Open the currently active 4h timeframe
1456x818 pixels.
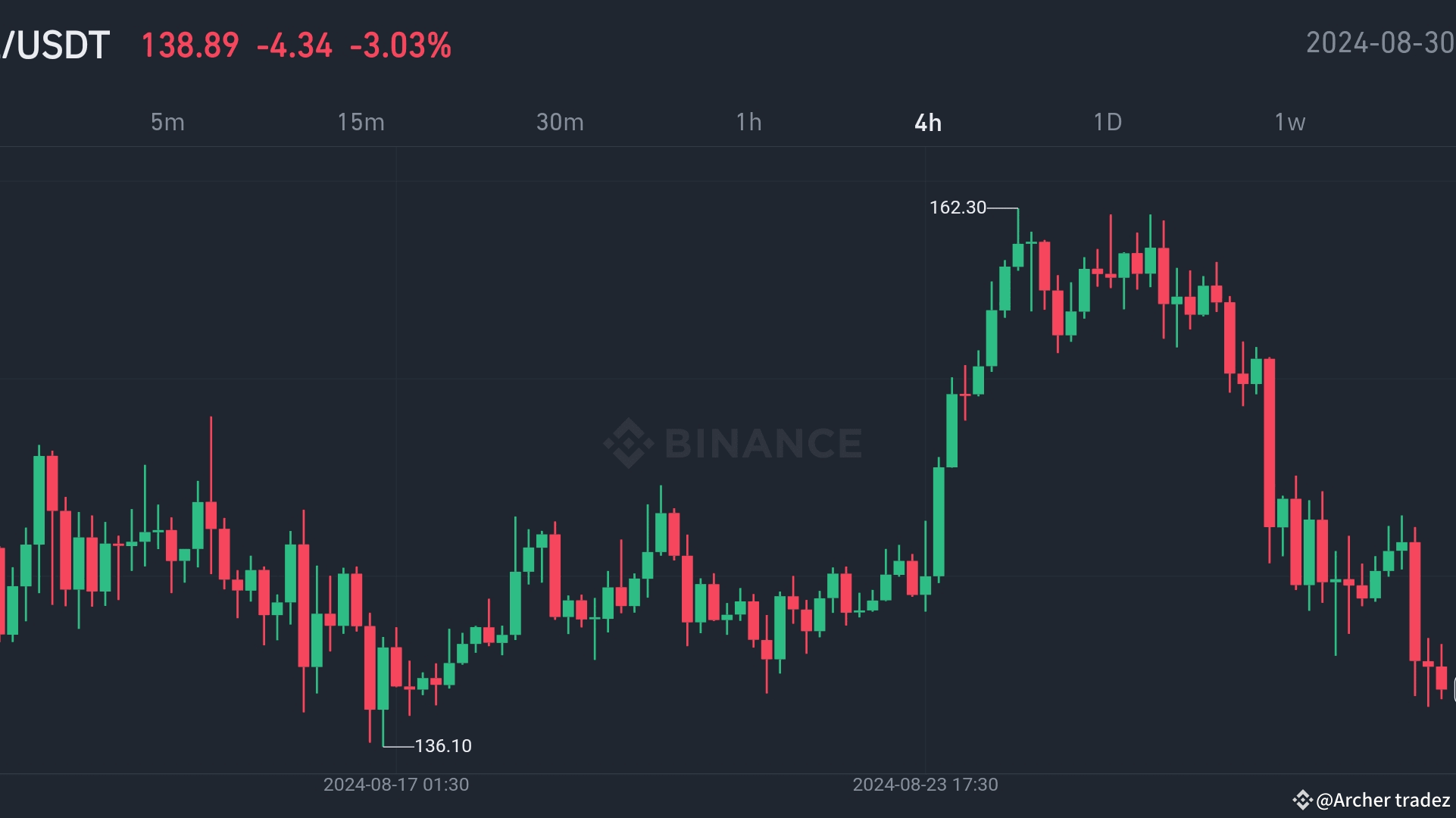pyautogui.click(x=929, y=122)
